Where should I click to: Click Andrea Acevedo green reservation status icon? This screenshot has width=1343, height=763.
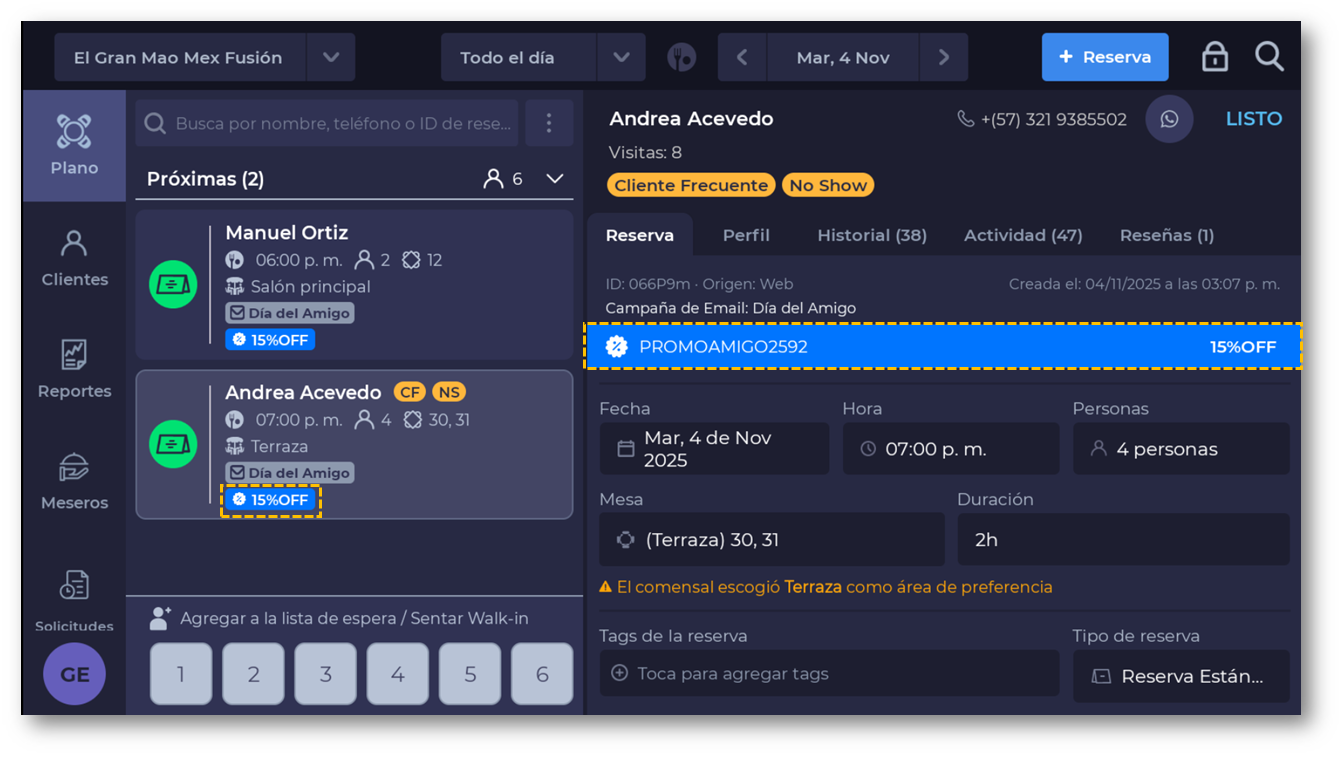(x=174, y=444)
